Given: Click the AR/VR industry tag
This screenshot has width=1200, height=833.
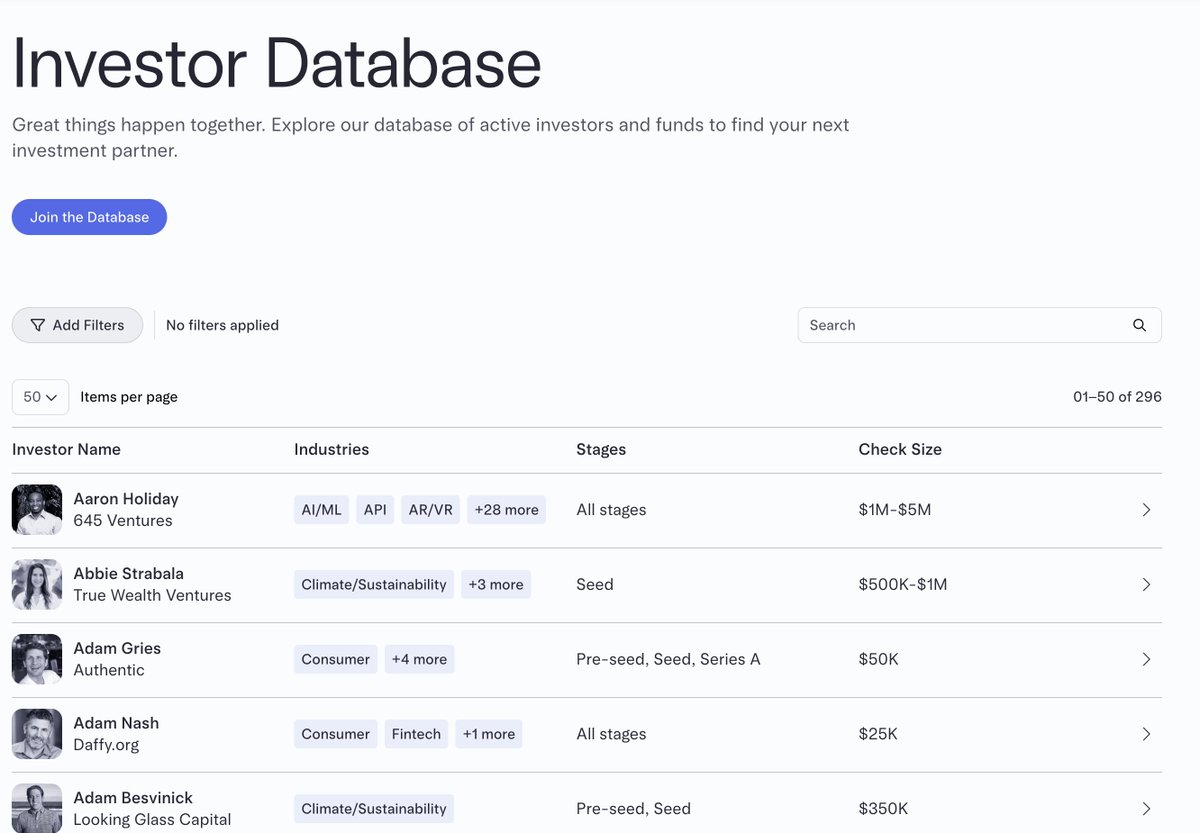Looking at the screenshot, I should pyautogui.click(x=431, y=510).
